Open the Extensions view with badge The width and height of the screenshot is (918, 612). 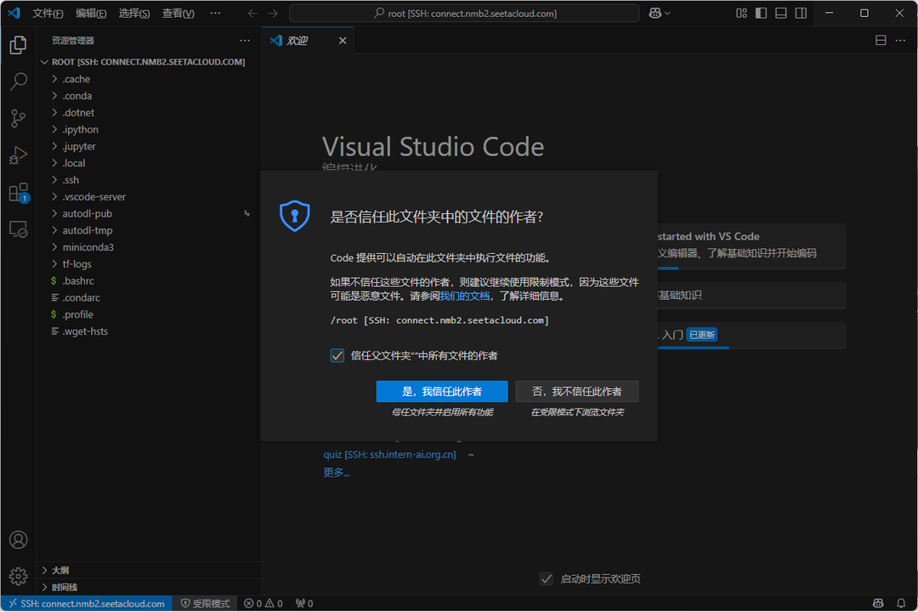tap(18, 193)
